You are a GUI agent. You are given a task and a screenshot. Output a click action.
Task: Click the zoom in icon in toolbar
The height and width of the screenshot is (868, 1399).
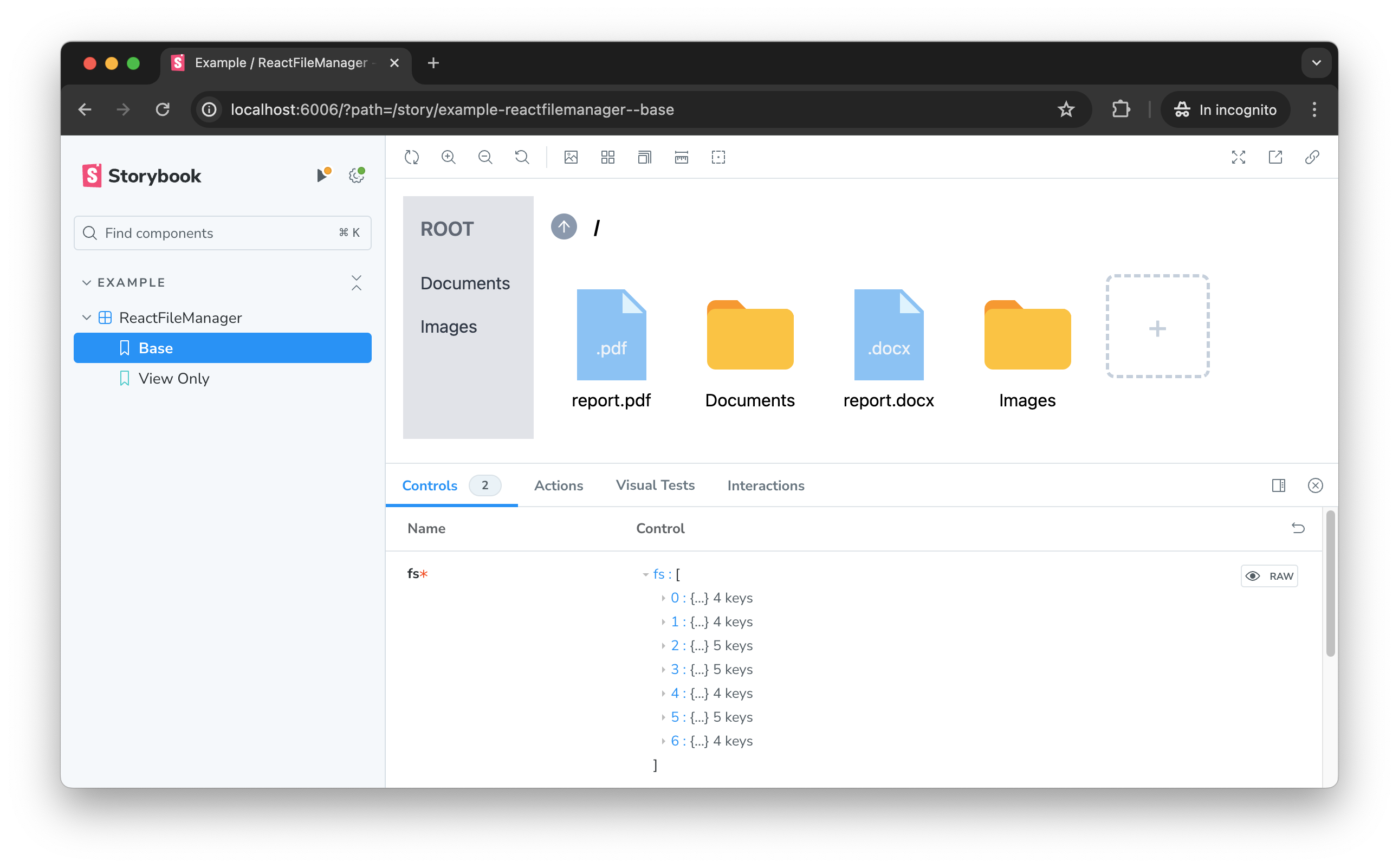click(449, 158)
